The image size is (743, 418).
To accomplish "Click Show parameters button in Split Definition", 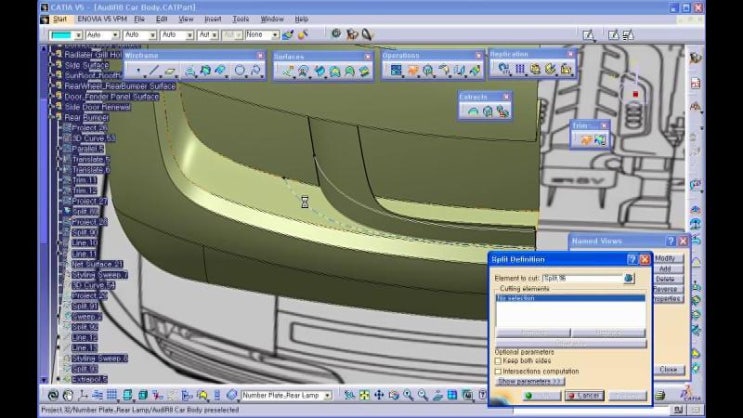I will click(x=530, y=381).
